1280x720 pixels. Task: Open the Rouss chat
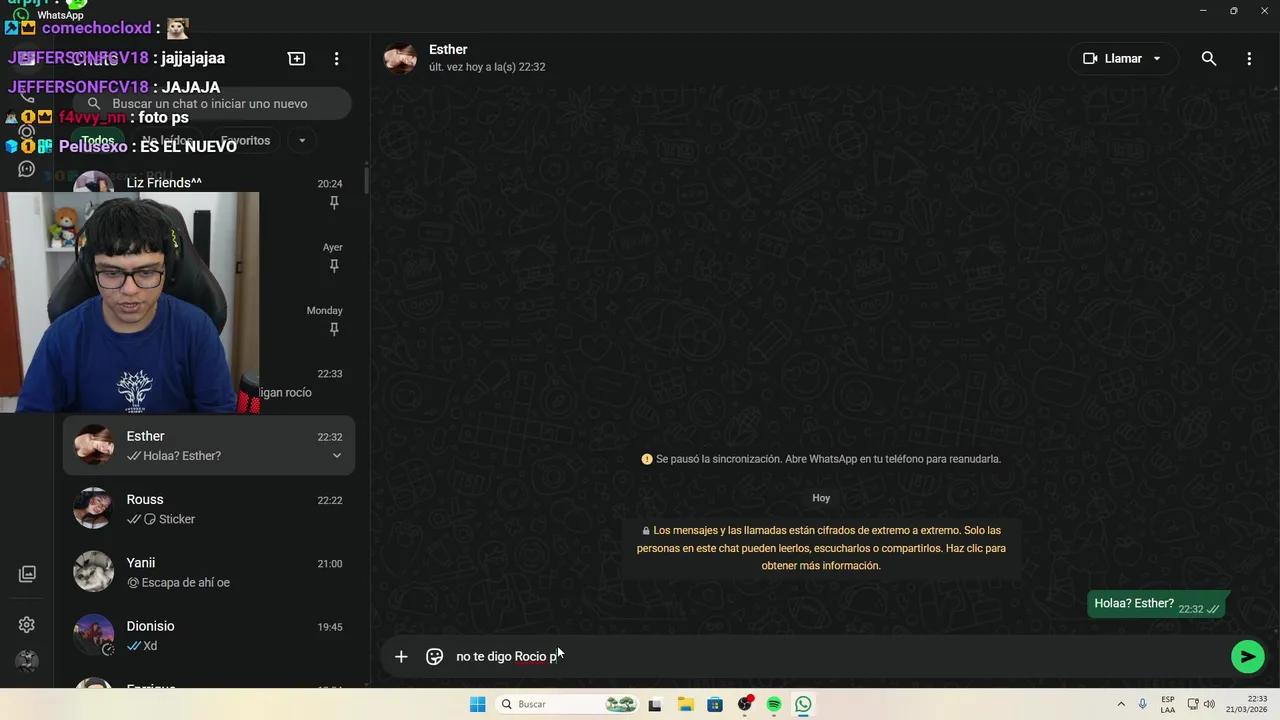point(209,508)
